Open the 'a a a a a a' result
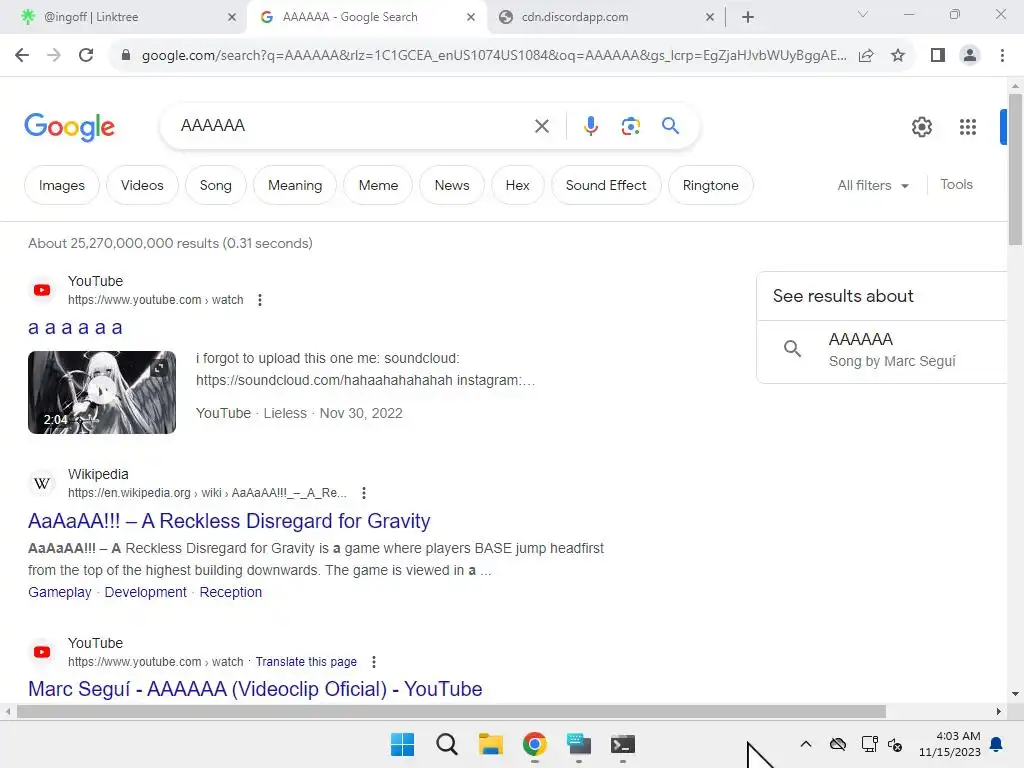The height and width of the screenshot is (768, 1024). (75, 327)
